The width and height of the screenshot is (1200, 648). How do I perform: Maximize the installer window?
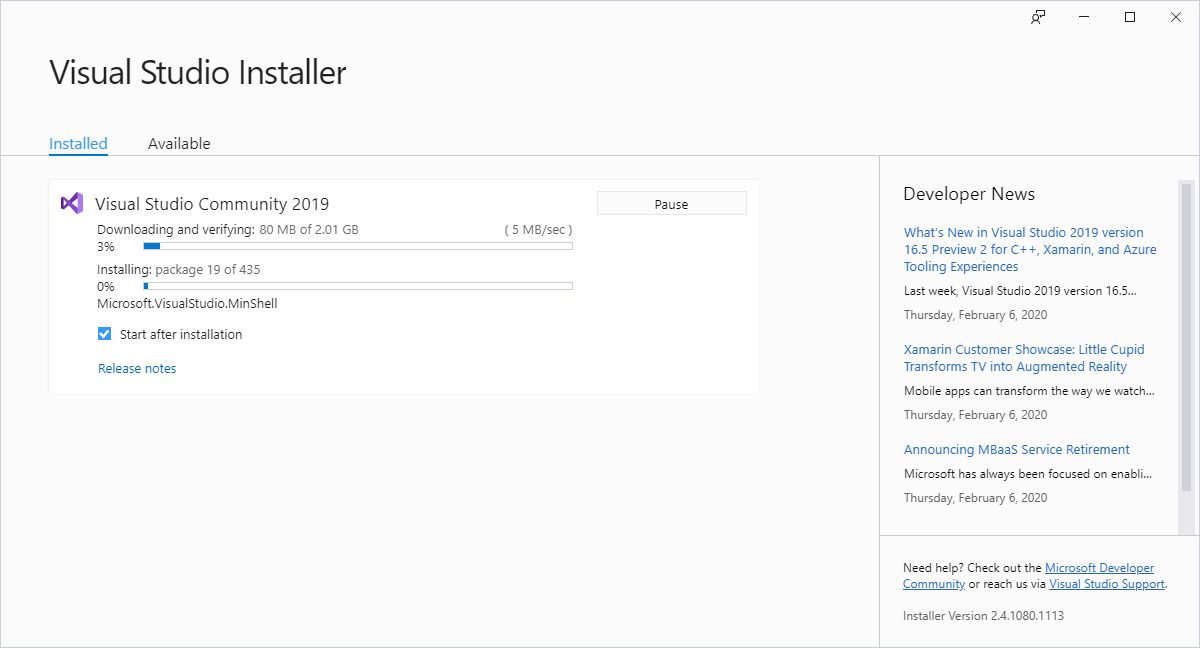click(1130, 17)
